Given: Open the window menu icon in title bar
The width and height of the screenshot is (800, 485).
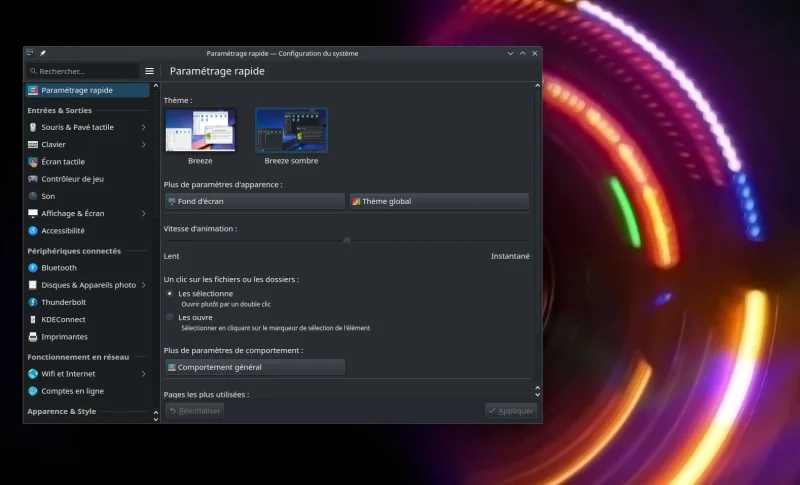Looking at the screenshot, I should click(x=30, y=53).
